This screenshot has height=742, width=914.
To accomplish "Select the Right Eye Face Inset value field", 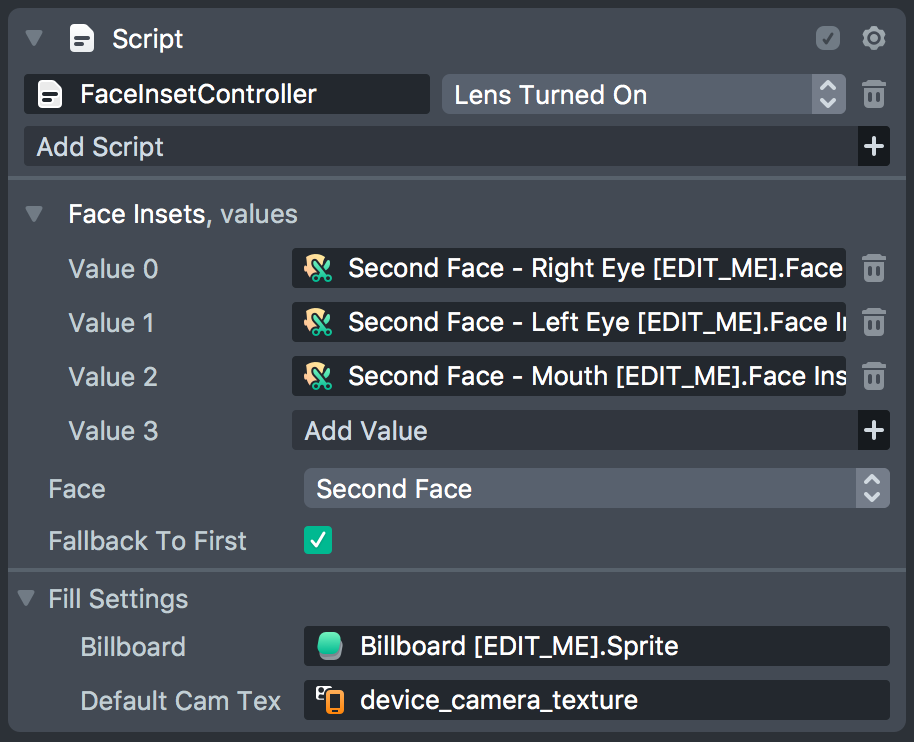I will tap(568, 268).
